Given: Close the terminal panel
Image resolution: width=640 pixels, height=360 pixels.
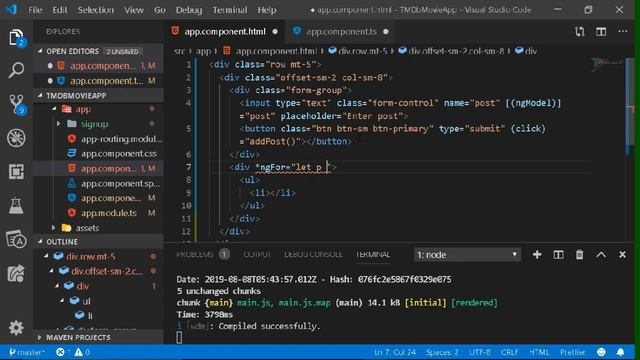Looking at the screenshot, I should (x=622, y=255).
